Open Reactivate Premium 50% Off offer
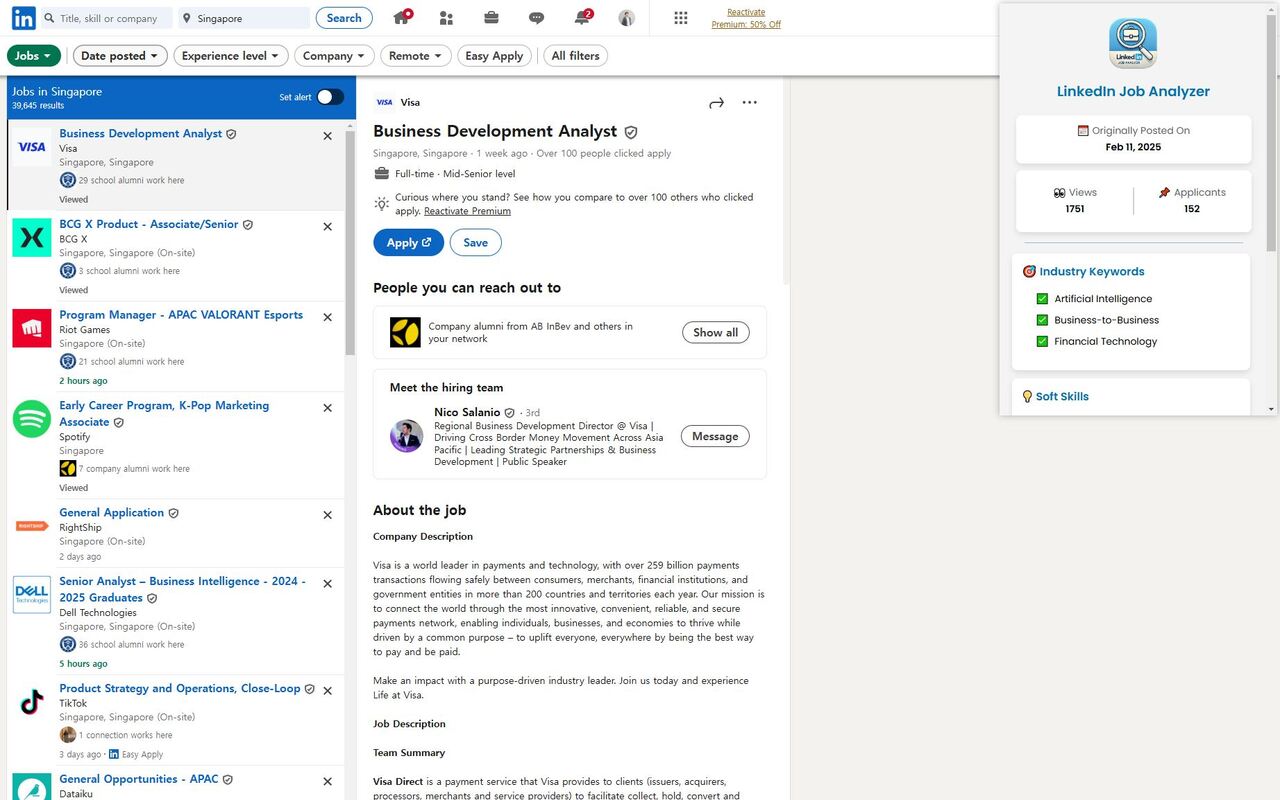 point(746,18)
